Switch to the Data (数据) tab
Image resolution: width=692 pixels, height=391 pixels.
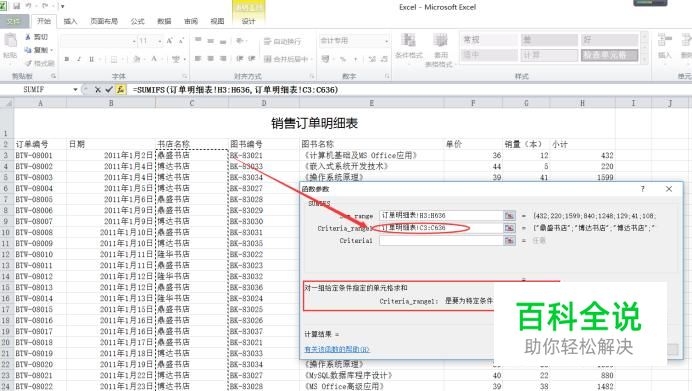point(164,21)
